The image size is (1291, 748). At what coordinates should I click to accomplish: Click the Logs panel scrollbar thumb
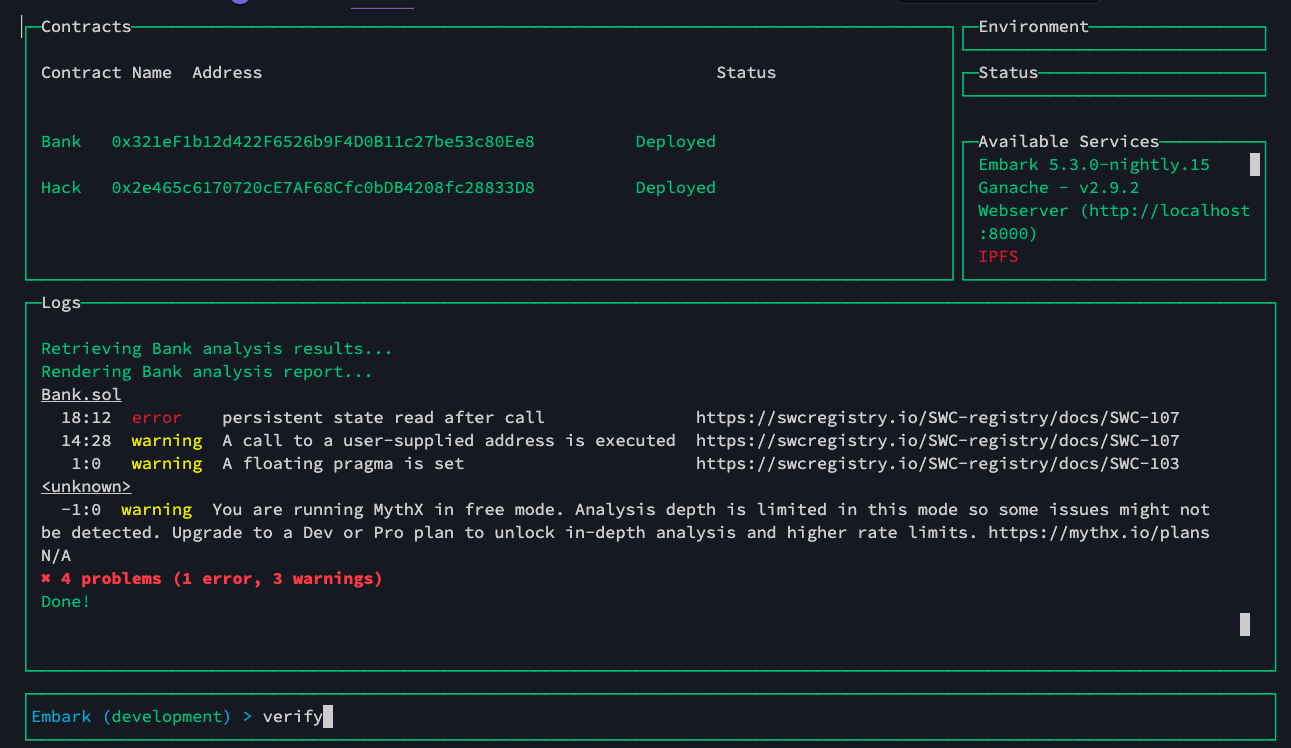click(1245, 624)
